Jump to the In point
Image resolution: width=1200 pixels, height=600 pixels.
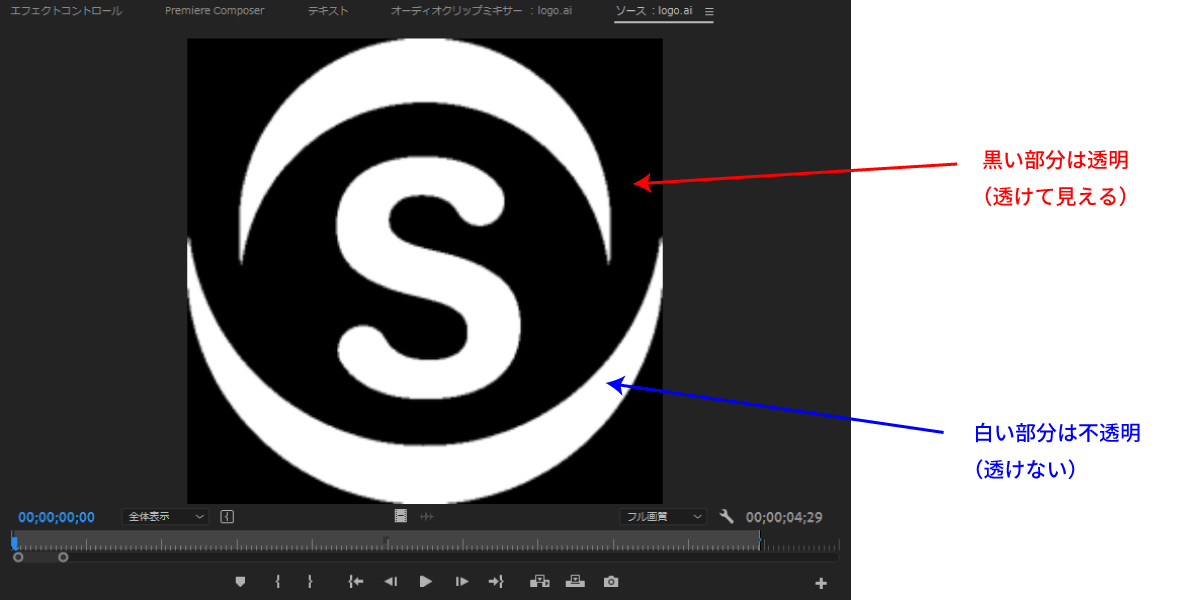(x=354, y=581)
